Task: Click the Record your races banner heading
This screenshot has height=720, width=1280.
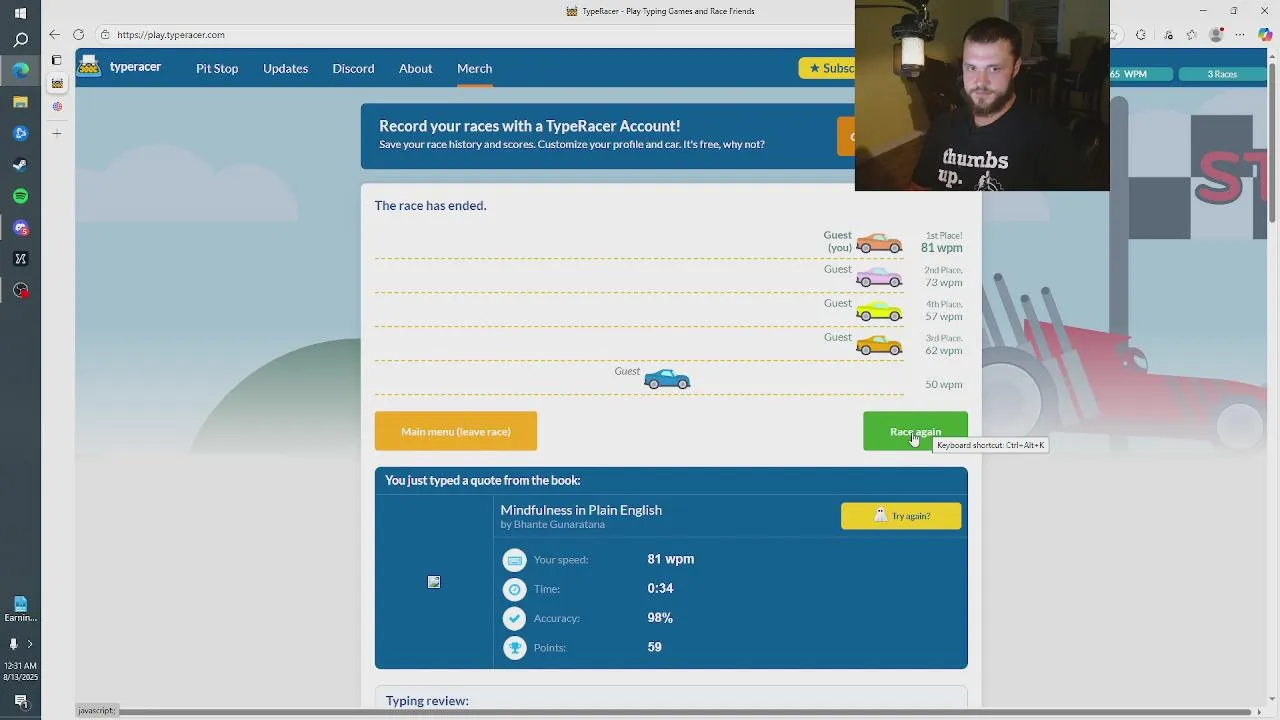Action: tap(529, 126)
